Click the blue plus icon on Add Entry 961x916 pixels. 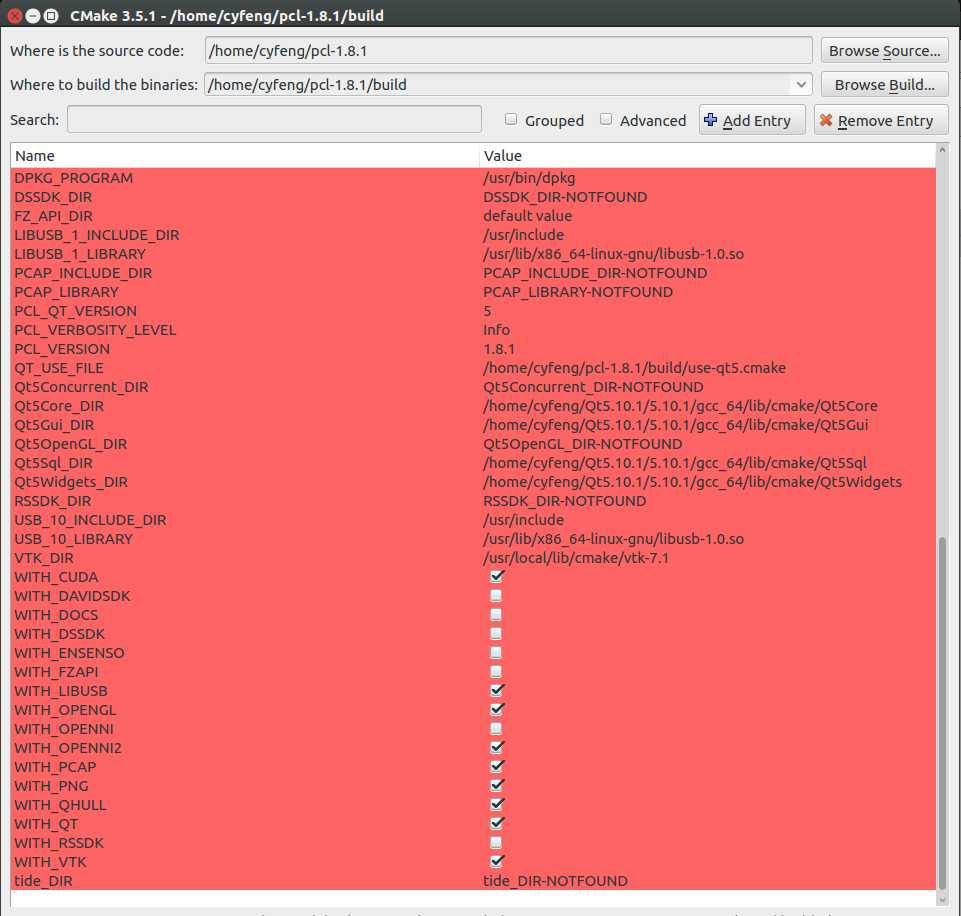coord(710,120)
